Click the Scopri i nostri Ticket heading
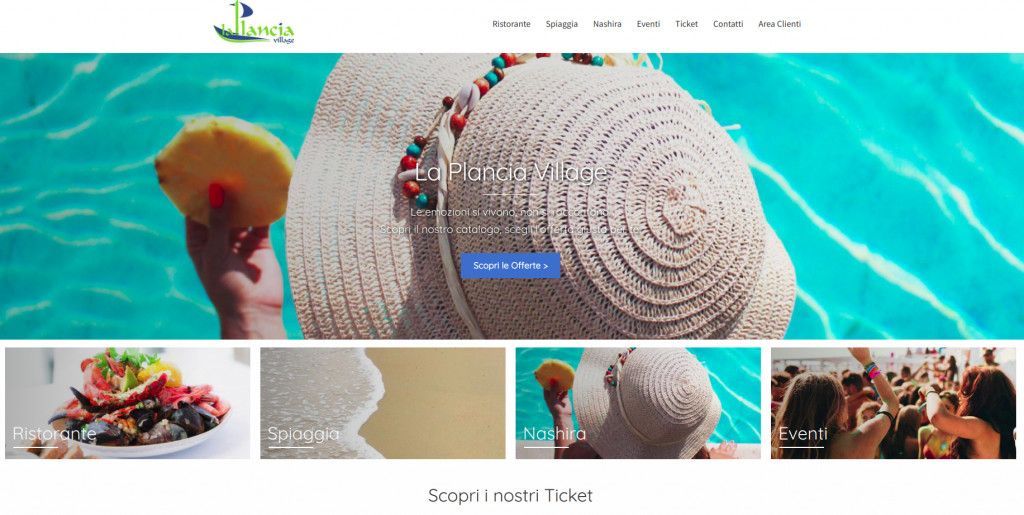Viewport: 1024px width, 515px height. tap(511, 495)
